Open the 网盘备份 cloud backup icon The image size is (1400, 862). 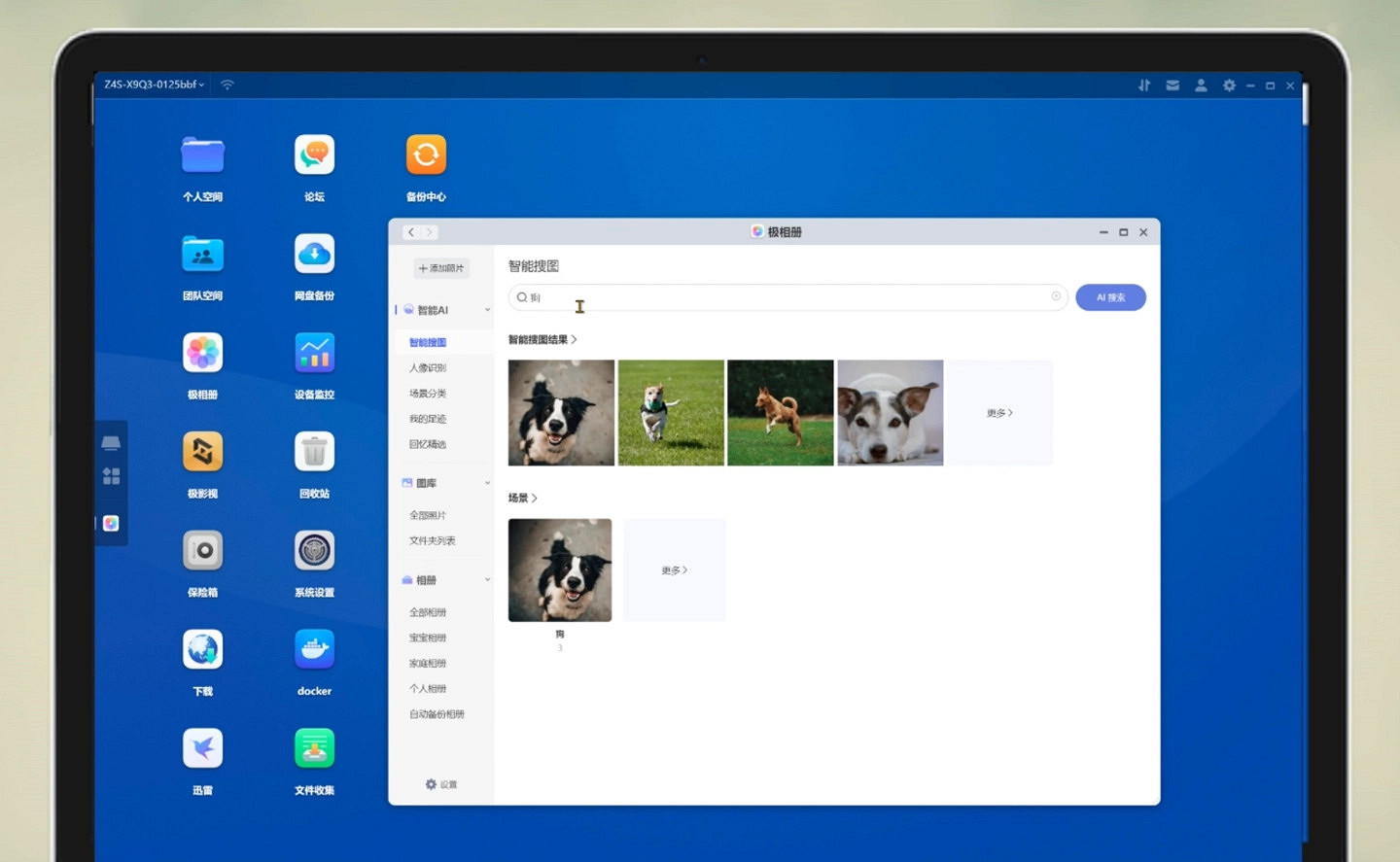coord(314,255)
